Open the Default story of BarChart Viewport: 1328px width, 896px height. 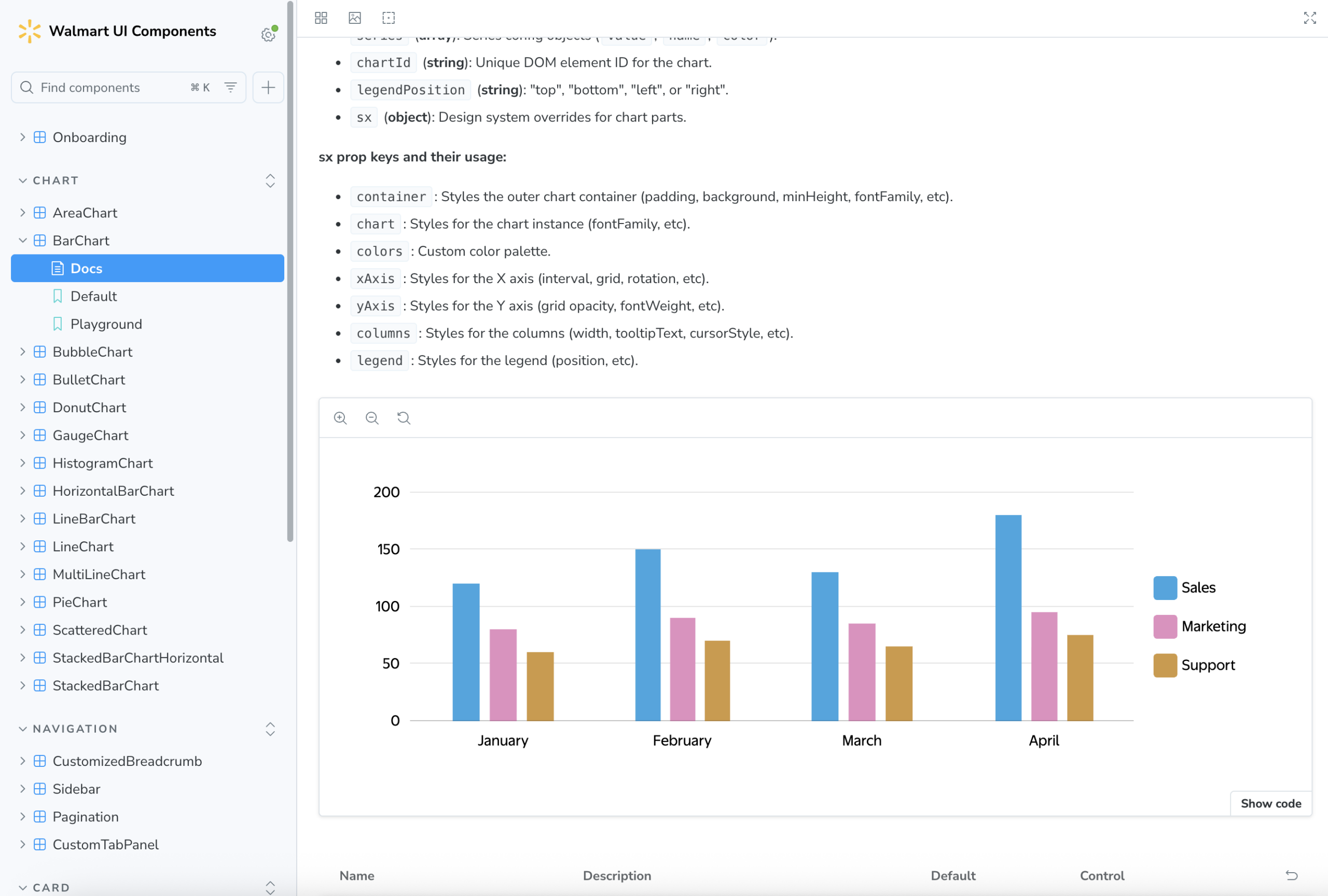(93, 297)
